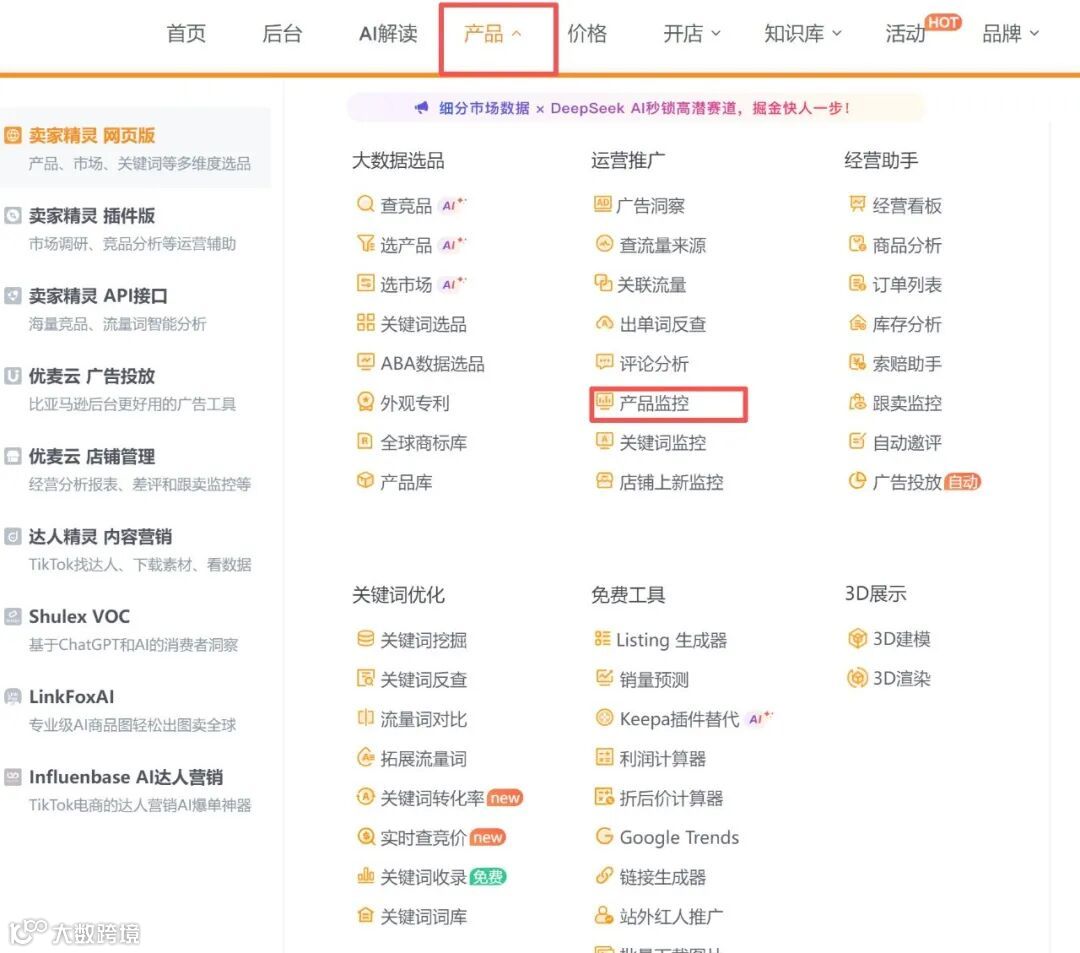
Task: Click the 跟卖监控 icon
Action: 857,401
